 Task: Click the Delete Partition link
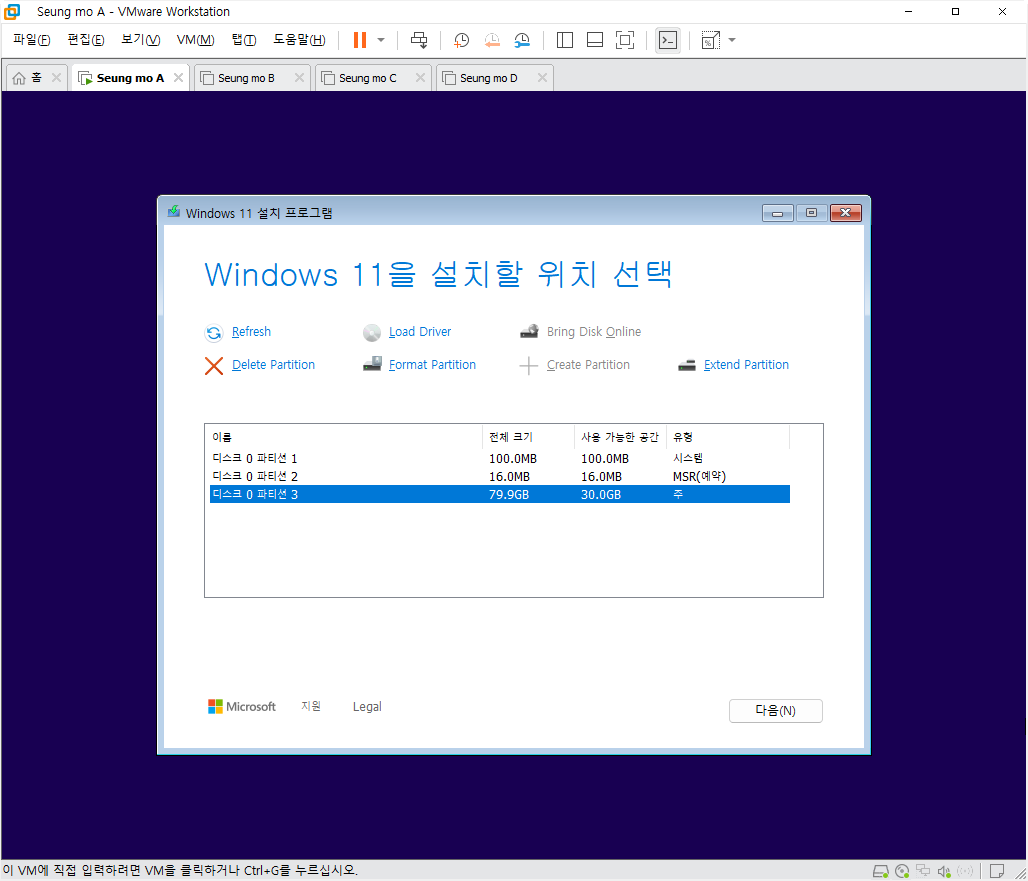[273, 364]
